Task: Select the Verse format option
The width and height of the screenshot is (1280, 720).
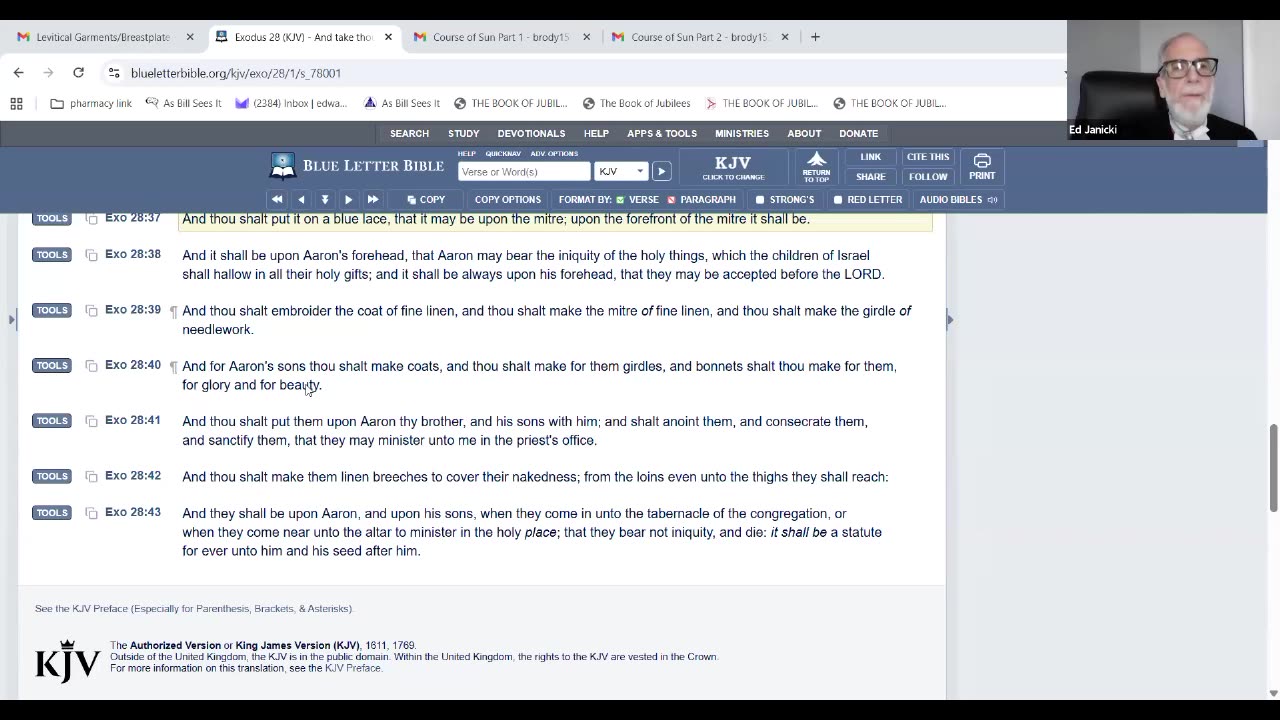Action: (637, 199)
